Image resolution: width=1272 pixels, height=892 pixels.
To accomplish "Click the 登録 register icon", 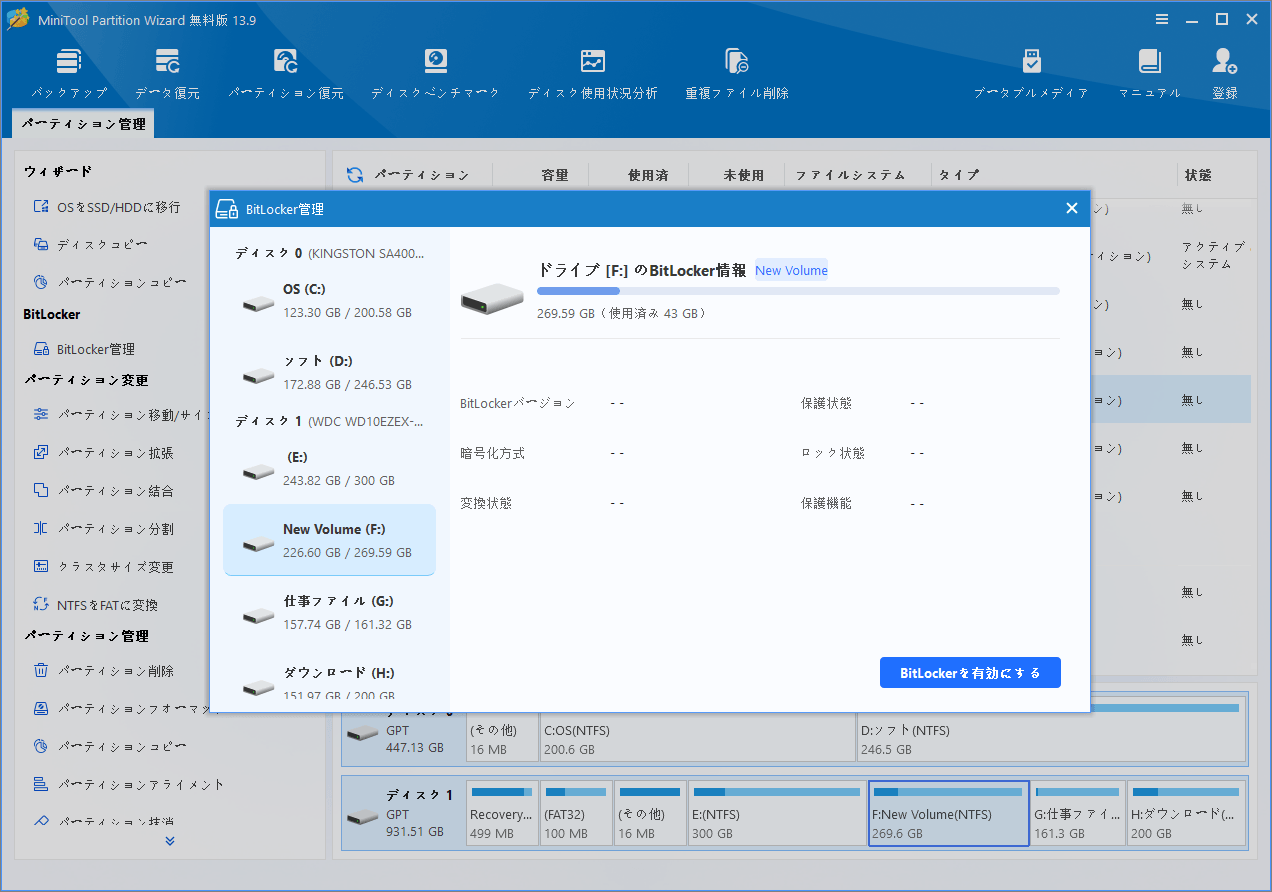I will (1225, 74).
